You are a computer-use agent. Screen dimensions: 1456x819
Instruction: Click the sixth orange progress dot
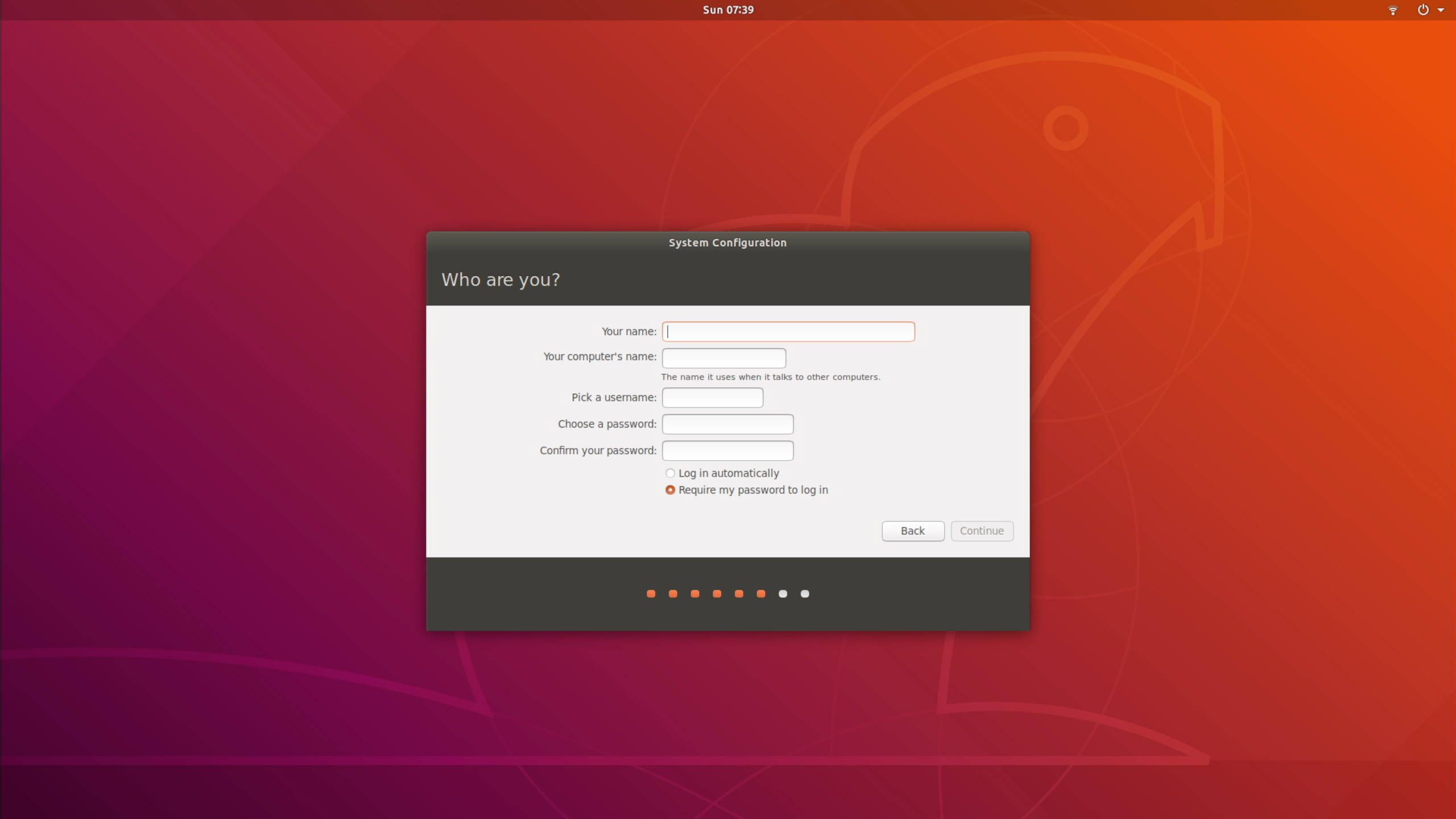click(x=761, y=594)
